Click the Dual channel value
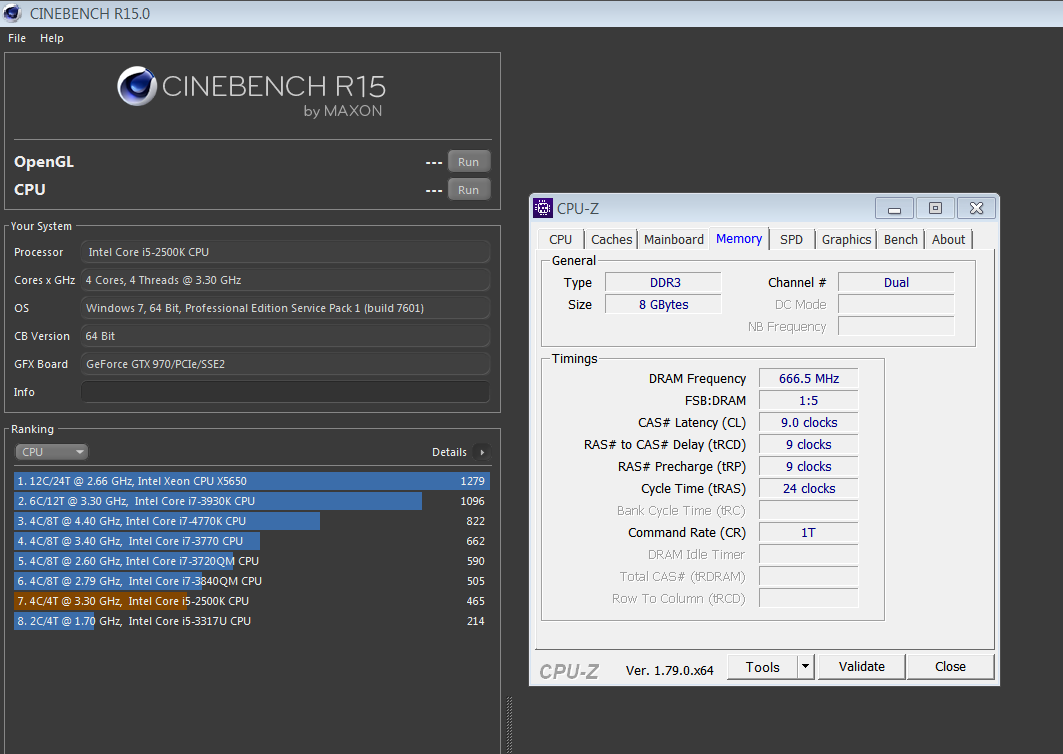Viewport: 1063px width, 754px height. (x=896, y=282)
